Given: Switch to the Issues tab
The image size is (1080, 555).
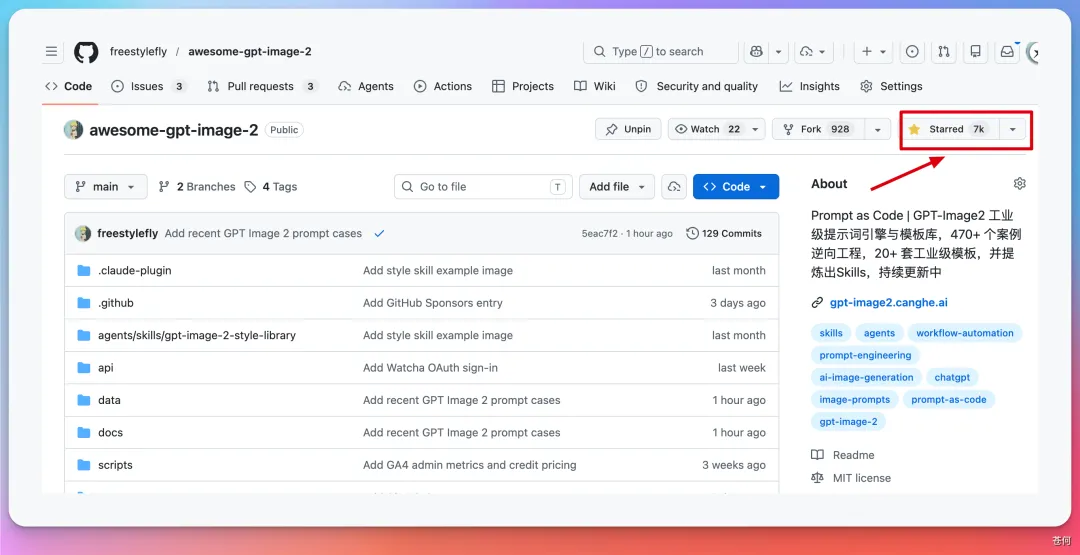Looking at the screenshot, I should tap(149, 86).
